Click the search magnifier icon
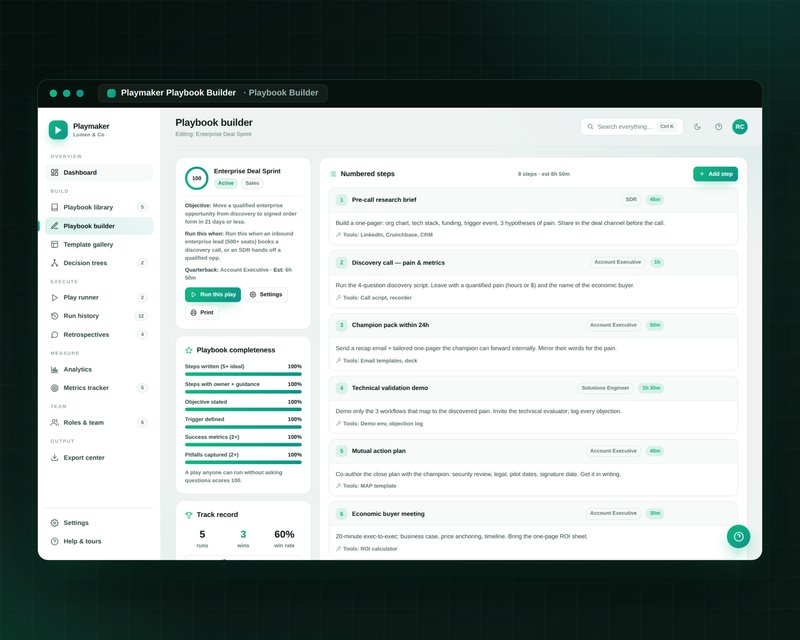800x640 pixels. click(590, 127)
